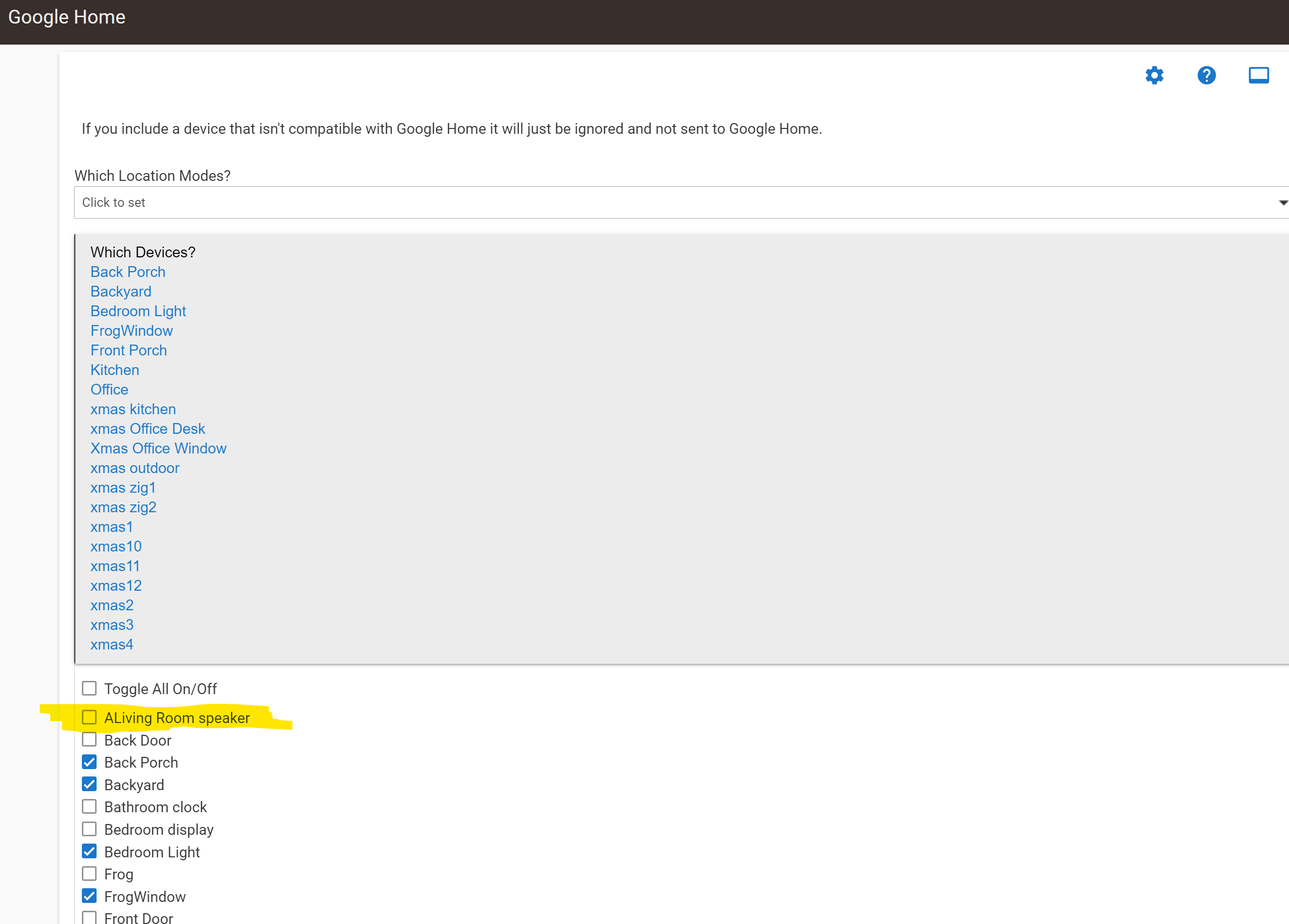Click the Kitchen device link
The height and width of the screenshot is (924, 1289).
115,370
